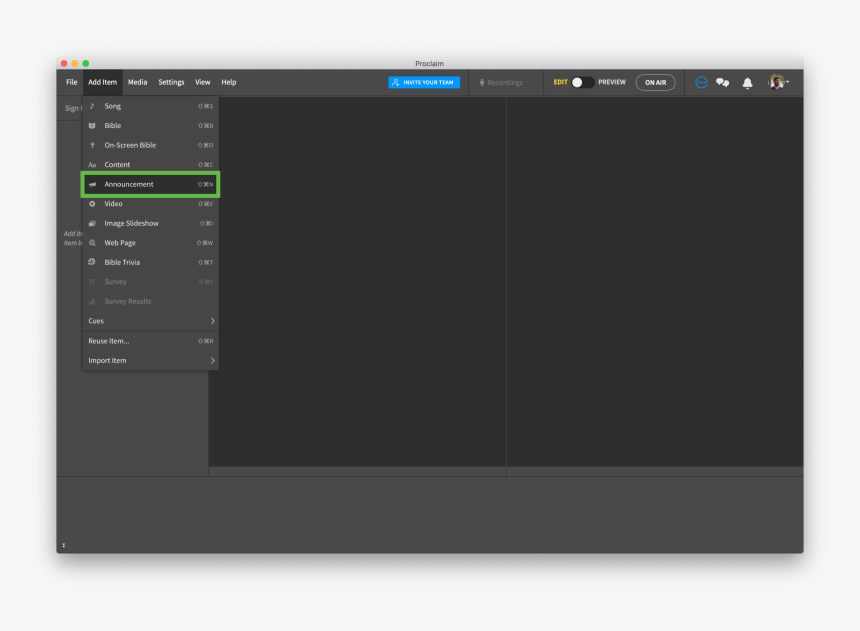Open the chat messages icon
This screenshot has height=631, width=860.
point(722,82)
